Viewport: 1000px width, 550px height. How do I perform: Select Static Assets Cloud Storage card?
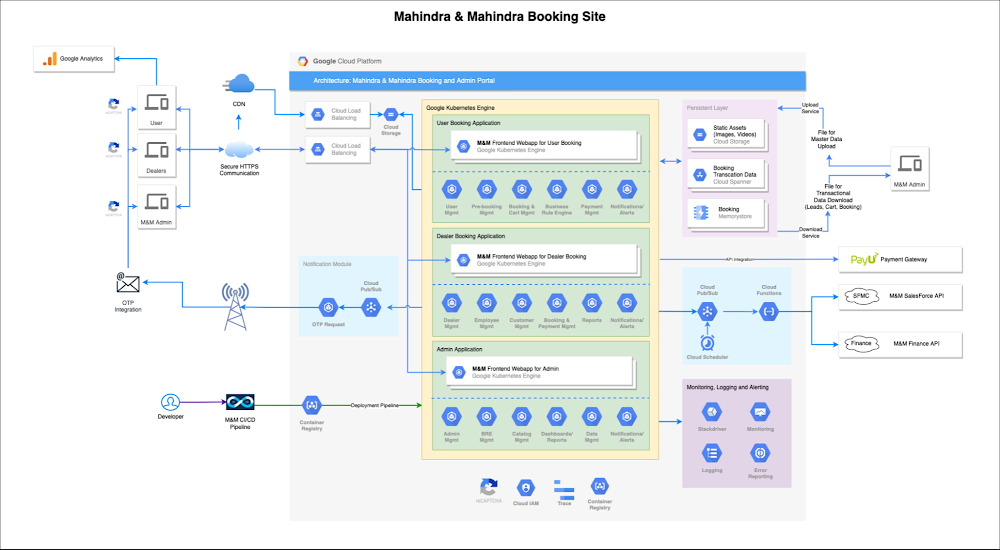[x=727, y=135]
